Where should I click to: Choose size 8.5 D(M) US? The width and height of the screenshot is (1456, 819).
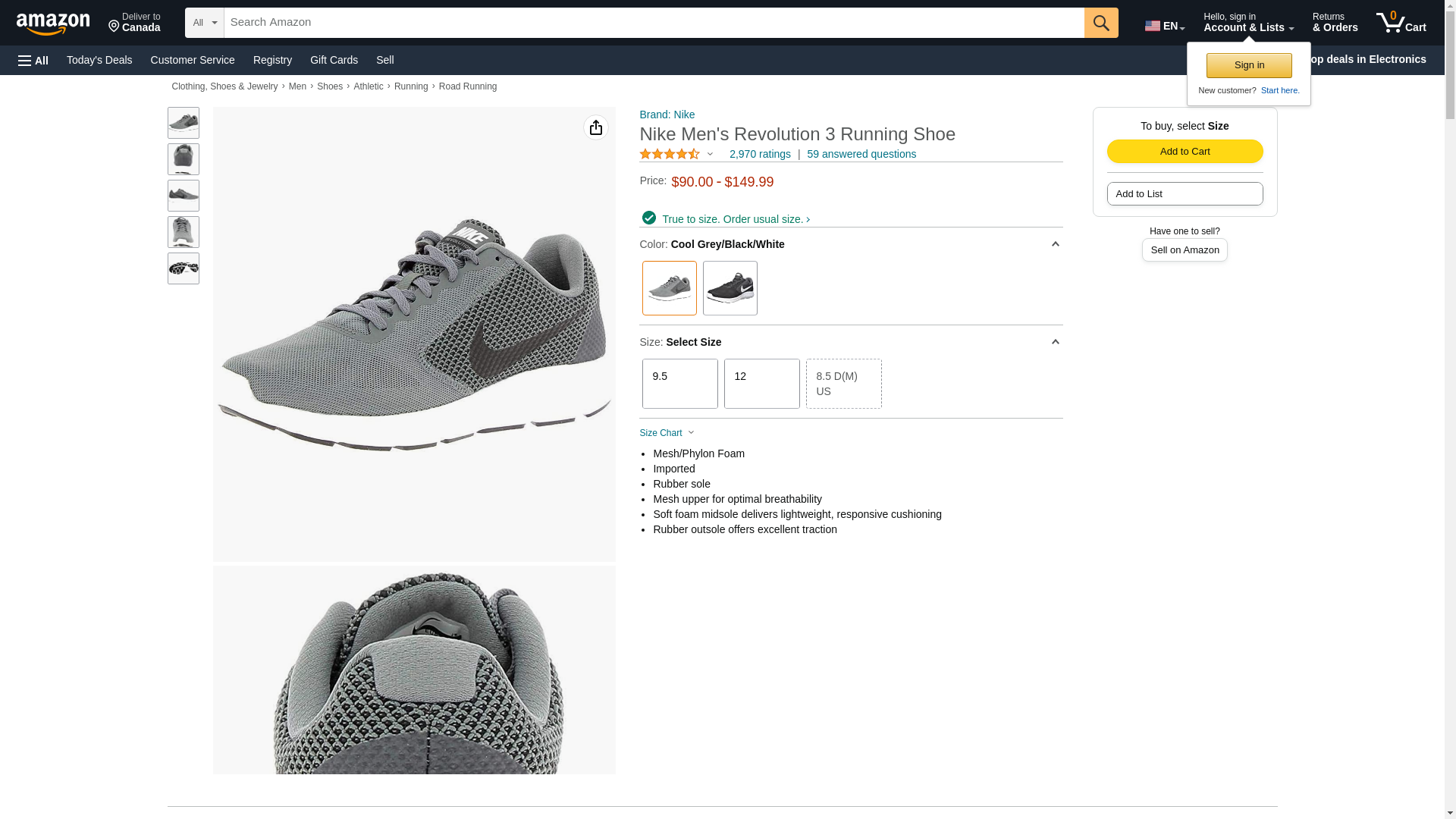point(843,384)
